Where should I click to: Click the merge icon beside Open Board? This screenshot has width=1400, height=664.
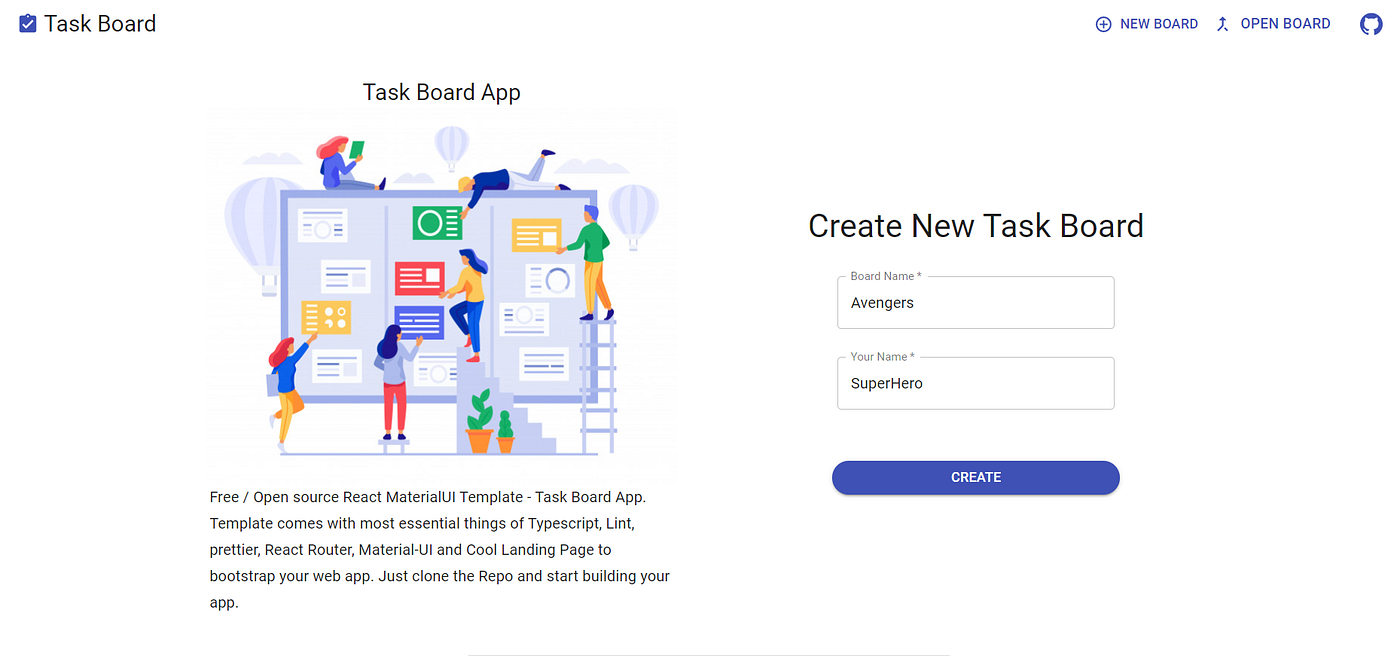(x=1222, y=24)
